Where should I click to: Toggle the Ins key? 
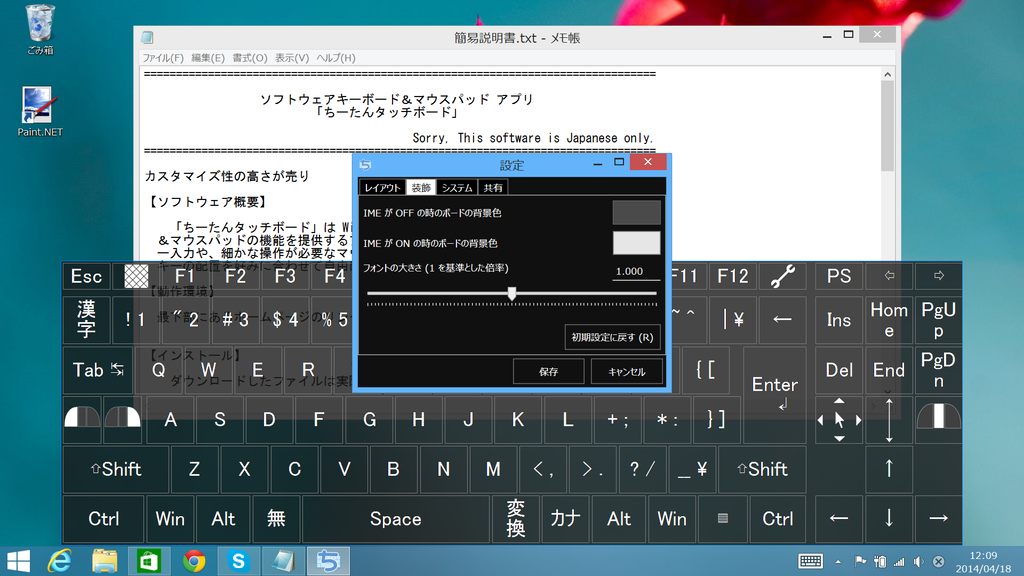coord(839,319)
